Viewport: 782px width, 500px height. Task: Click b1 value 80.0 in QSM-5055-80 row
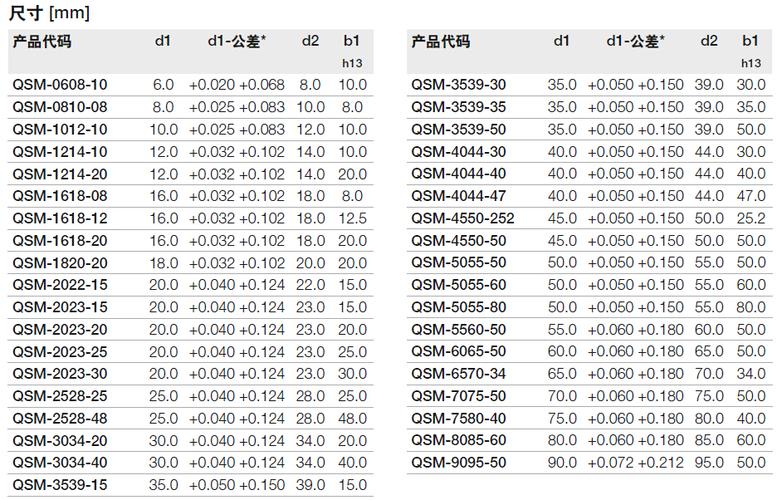pos(751,307)
